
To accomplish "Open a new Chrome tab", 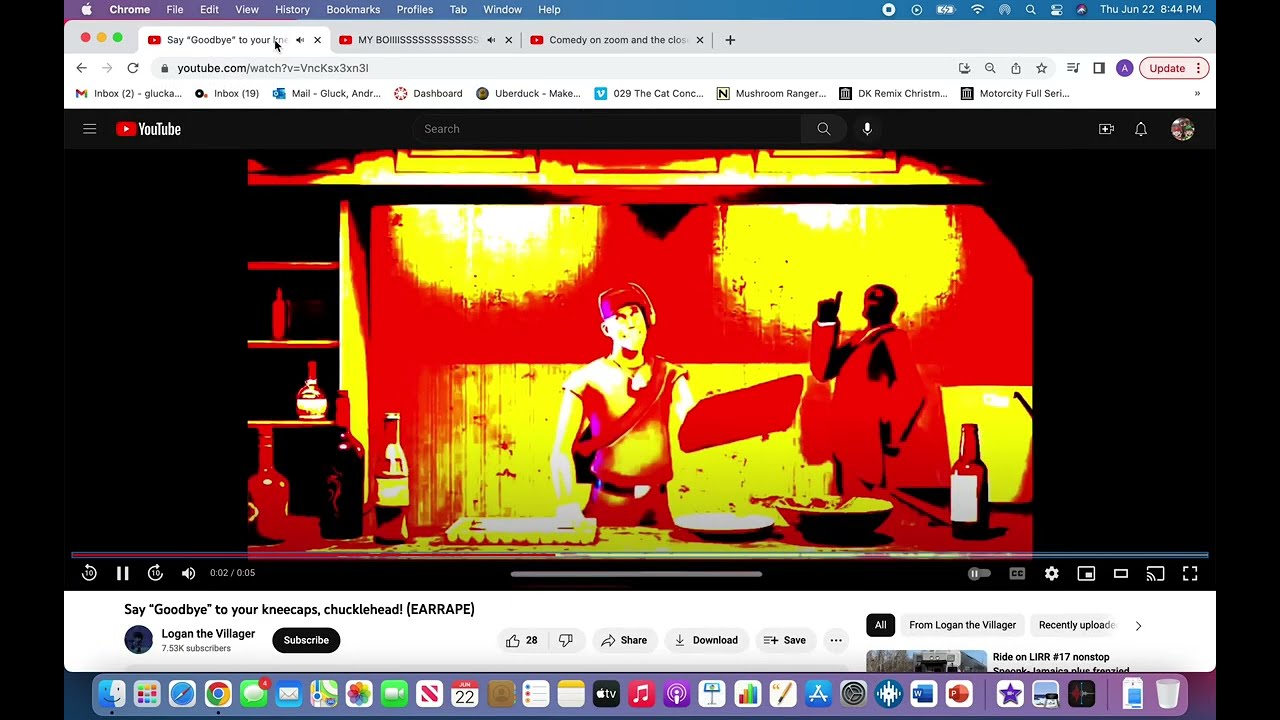I will [x=730, y=40].
